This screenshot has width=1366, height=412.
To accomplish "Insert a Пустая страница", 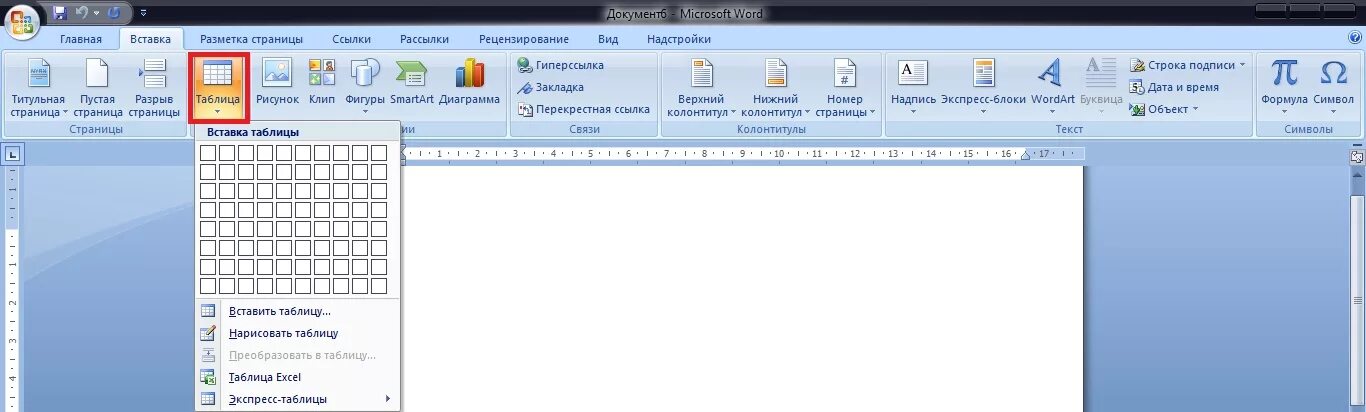I will pyautogui.click(x=97, y=88).
